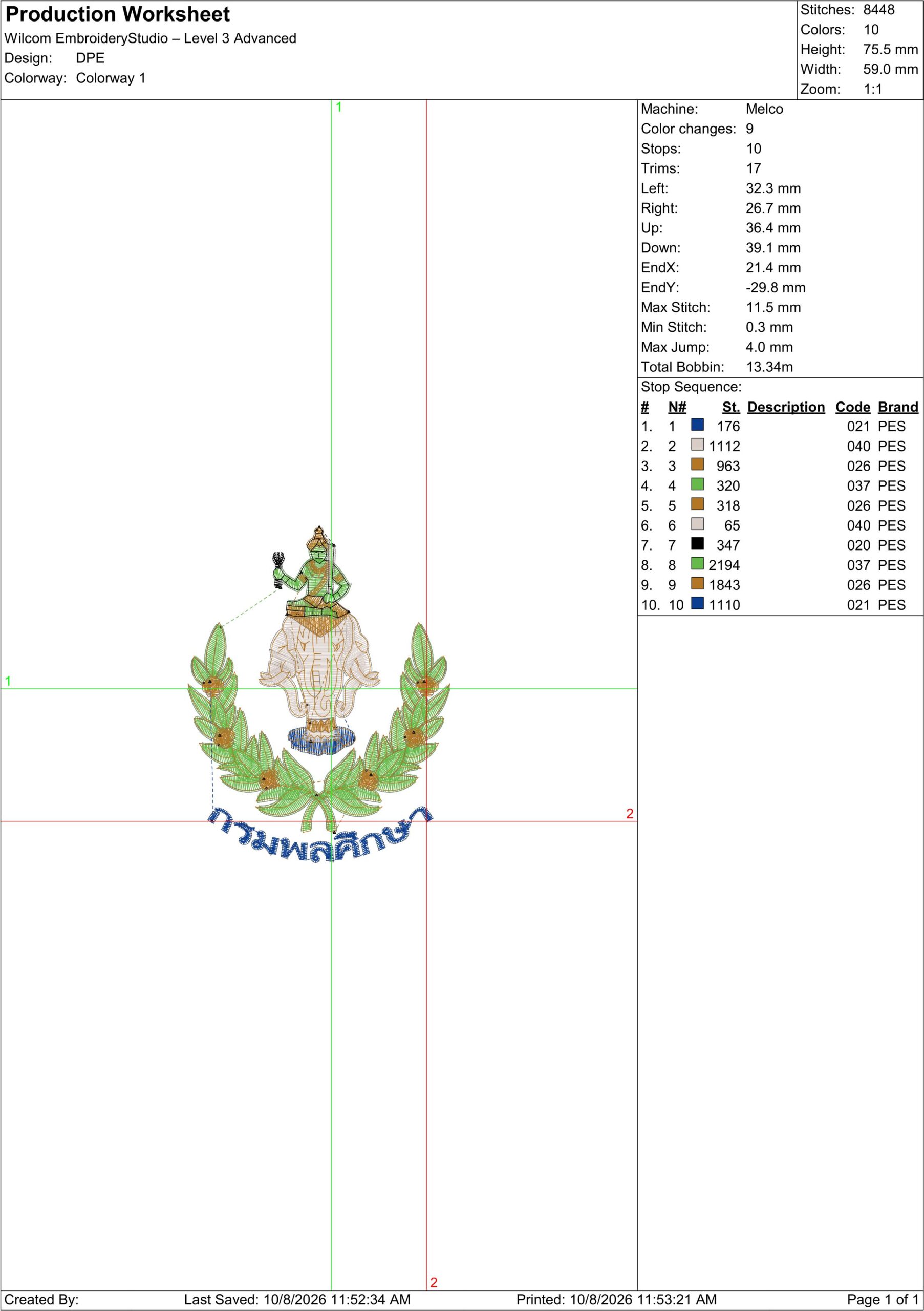
Task: Click the brown swatch in stop row 9
Action: coord(697,583)
